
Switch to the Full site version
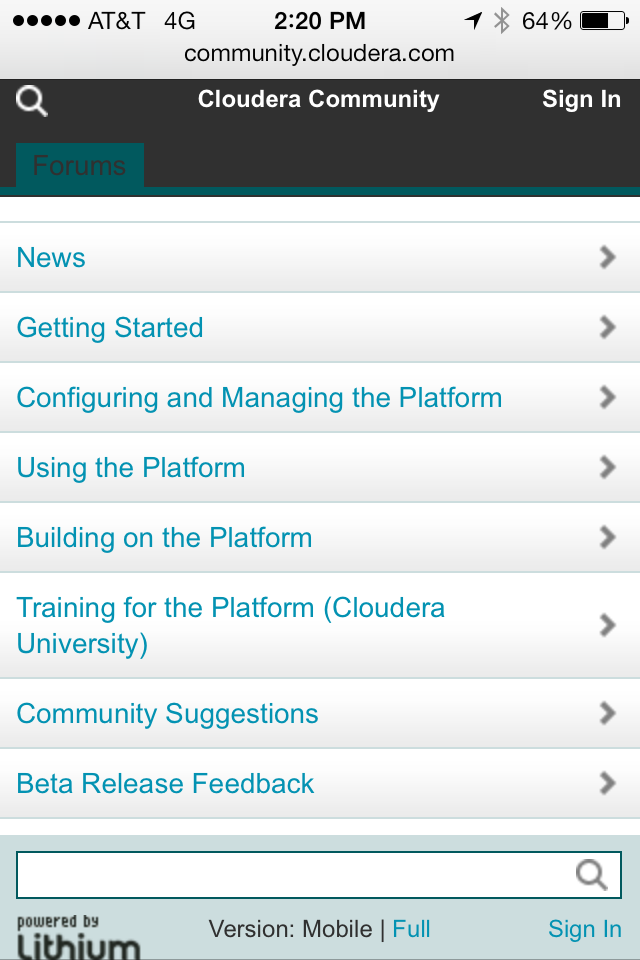point(411,930)
